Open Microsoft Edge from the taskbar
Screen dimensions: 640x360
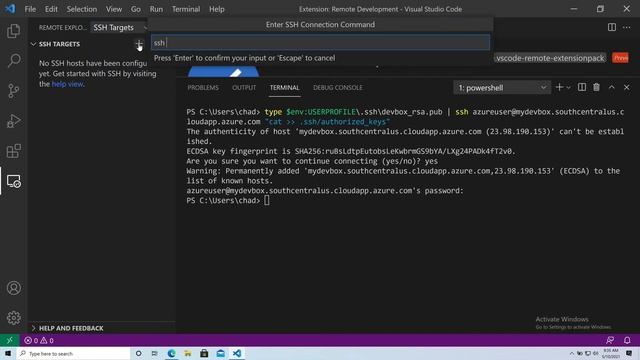point(171,353)
